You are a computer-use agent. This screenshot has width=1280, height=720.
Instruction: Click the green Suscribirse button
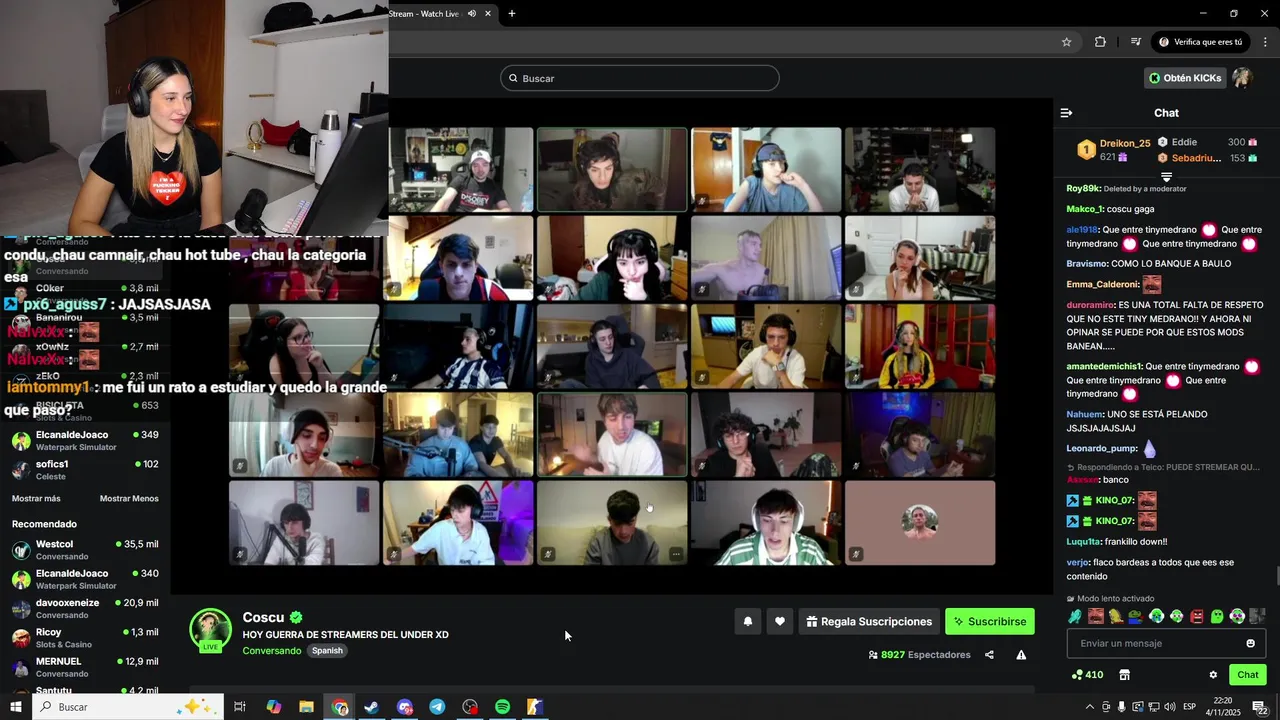[x=990, y=621]
